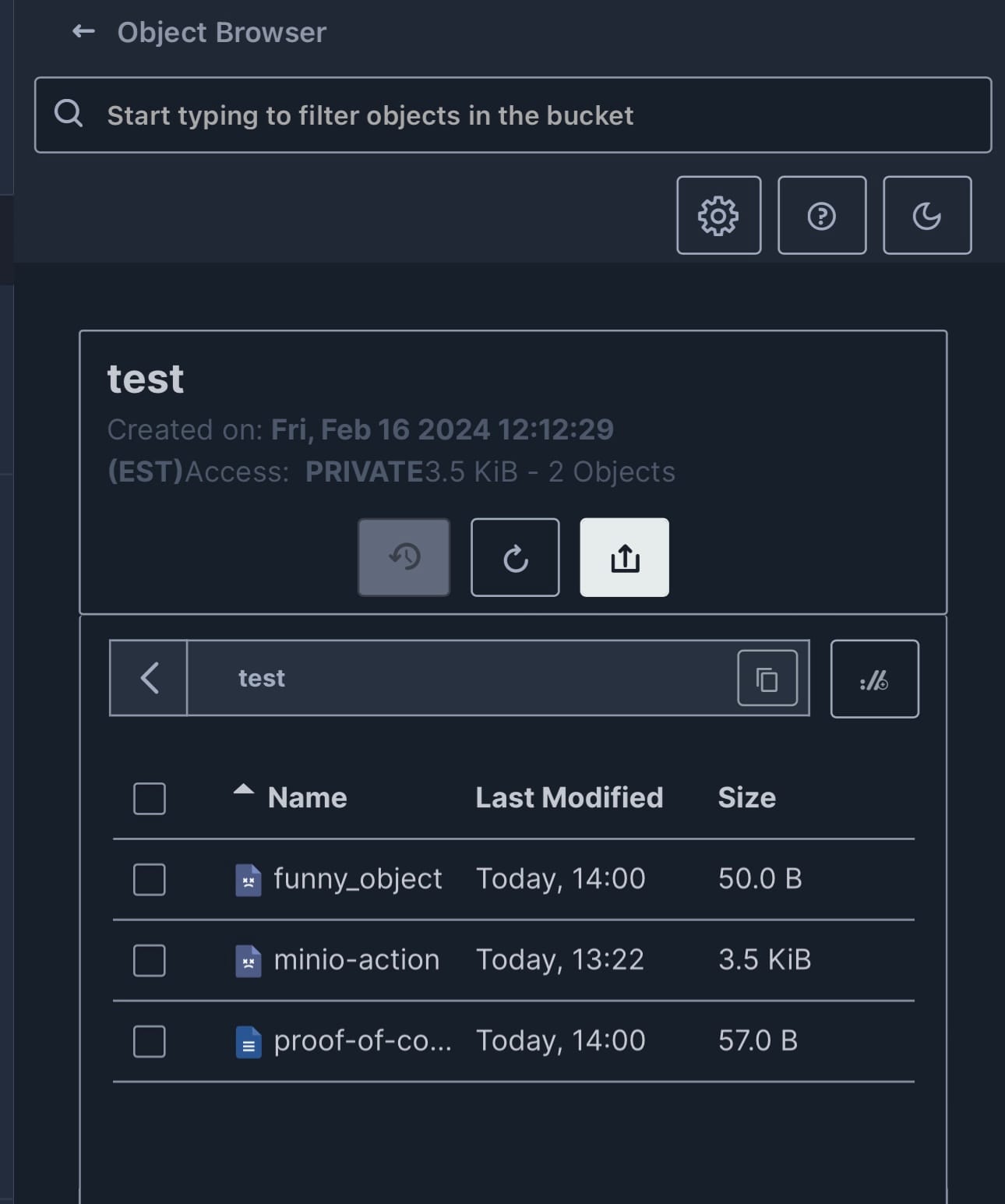The image size is (1005, 1204).
Task: Click the back arrow beside Object Browser
Action: (x=83, y=32)
